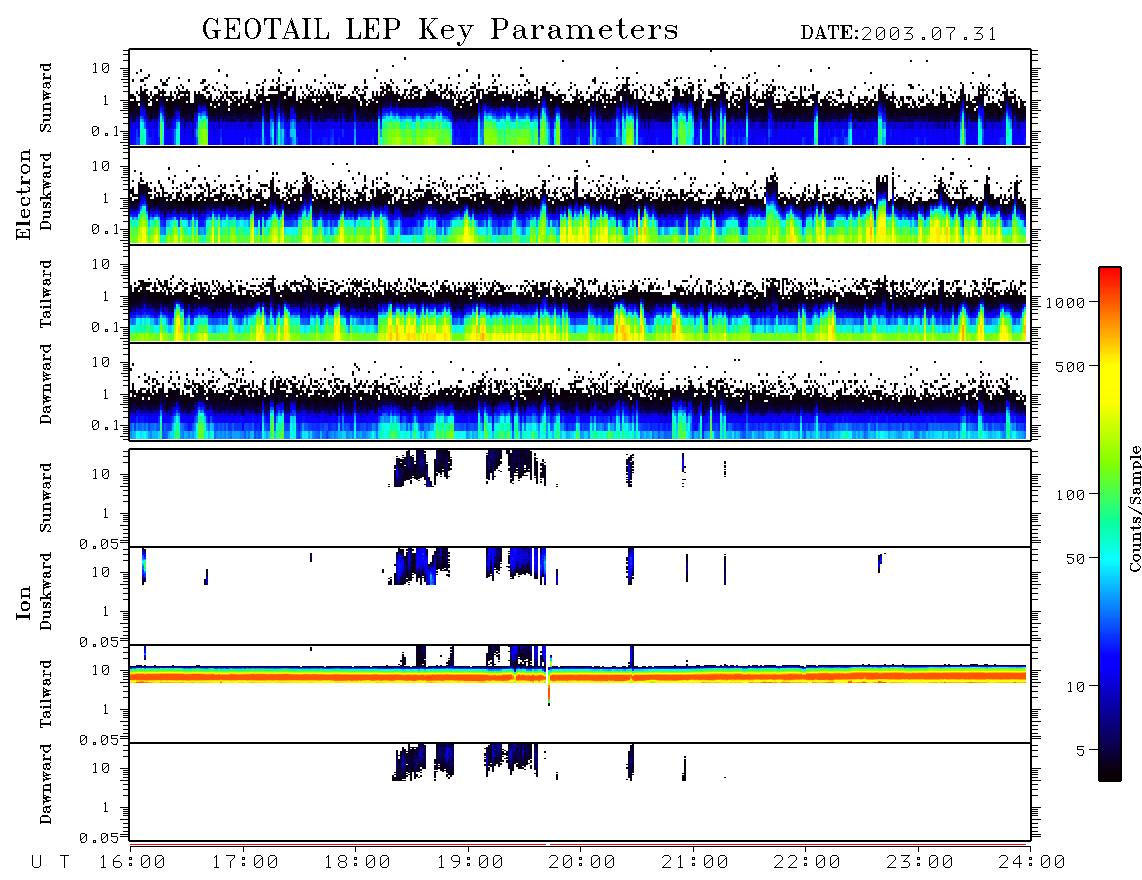Click the color scale's 5 tick label
Image resolution: width=1142 pixels, height=880 pixels.
pyautogui.click(x=1081, y=751)
